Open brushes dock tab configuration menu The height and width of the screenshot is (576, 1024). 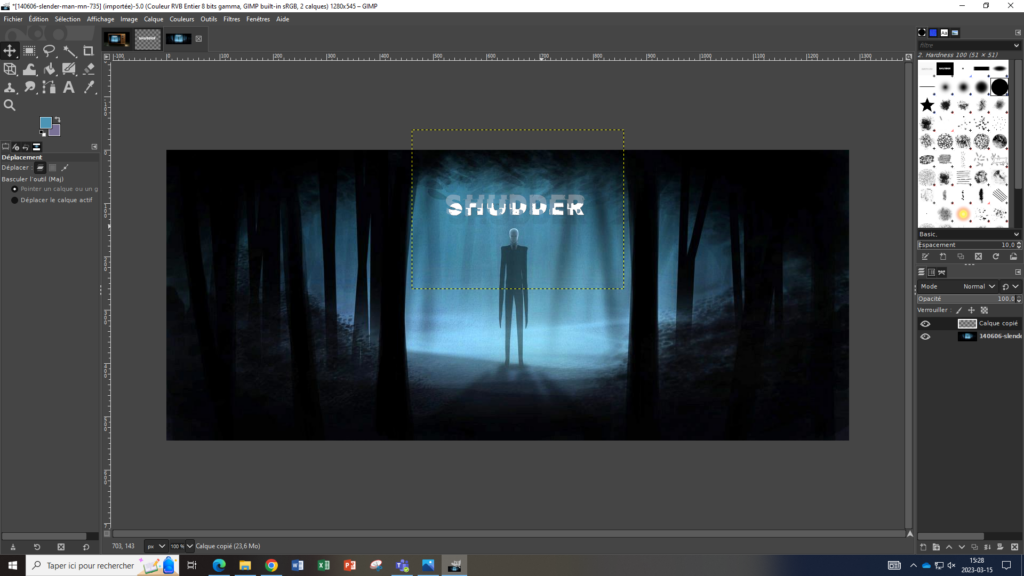[1017, 33]
